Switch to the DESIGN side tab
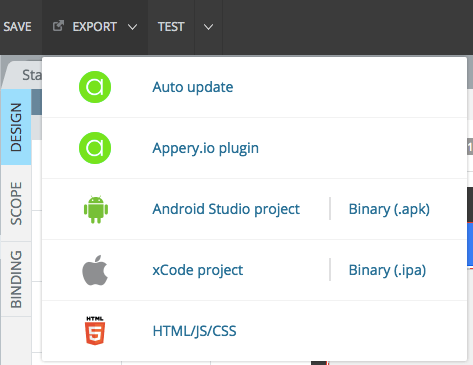 tap(16, 127)
